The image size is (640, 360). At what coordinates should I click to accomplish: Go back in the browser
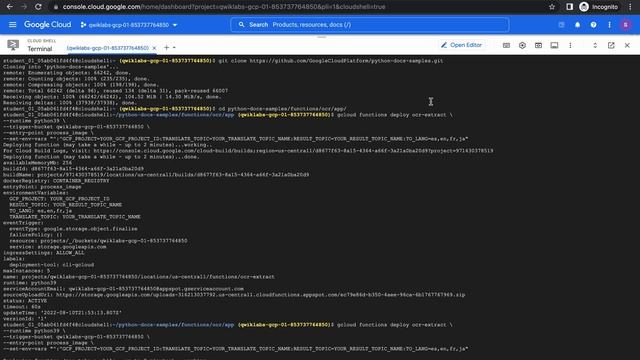[x=9, y=7]
